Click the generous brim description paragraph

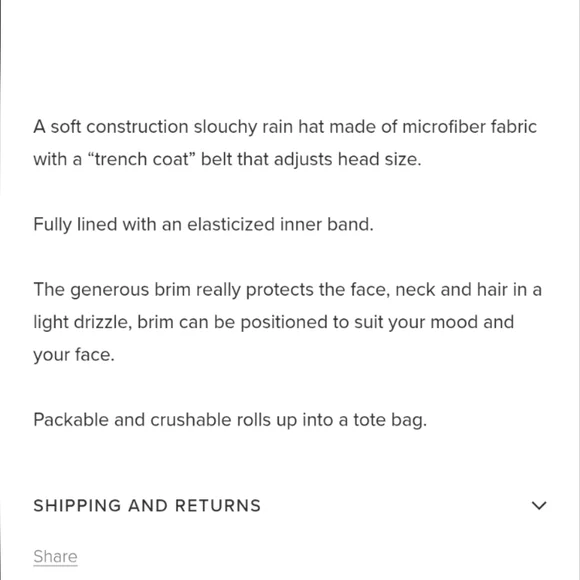[x=287, y=322]
